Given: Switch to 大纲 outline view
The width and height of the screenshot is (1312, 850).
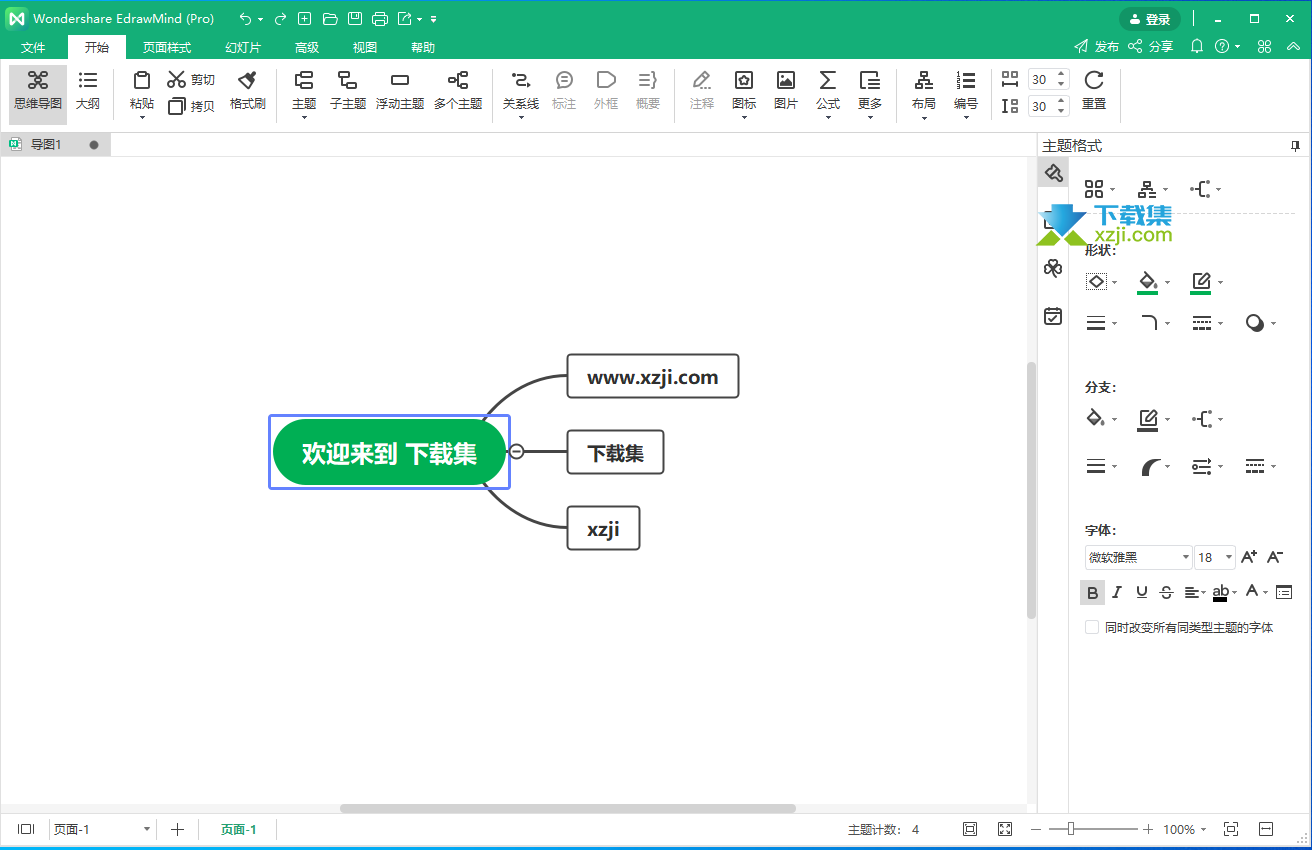Looking at the screenshot, I should click(x=88, y=90).
